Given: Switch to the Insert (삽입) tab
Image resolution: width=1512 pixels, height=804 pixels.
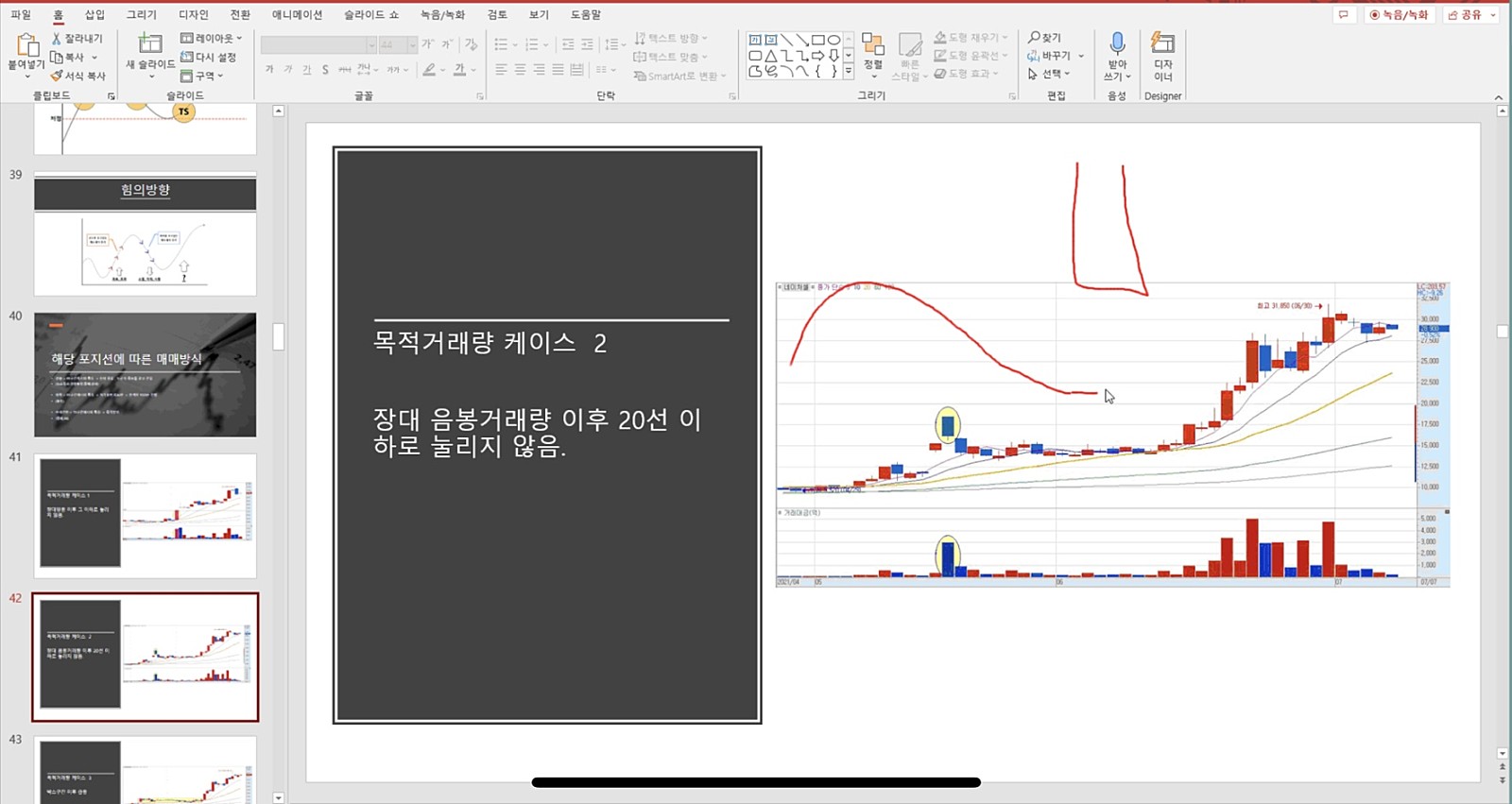Looking at the screenshot, I should click(94, 14).
